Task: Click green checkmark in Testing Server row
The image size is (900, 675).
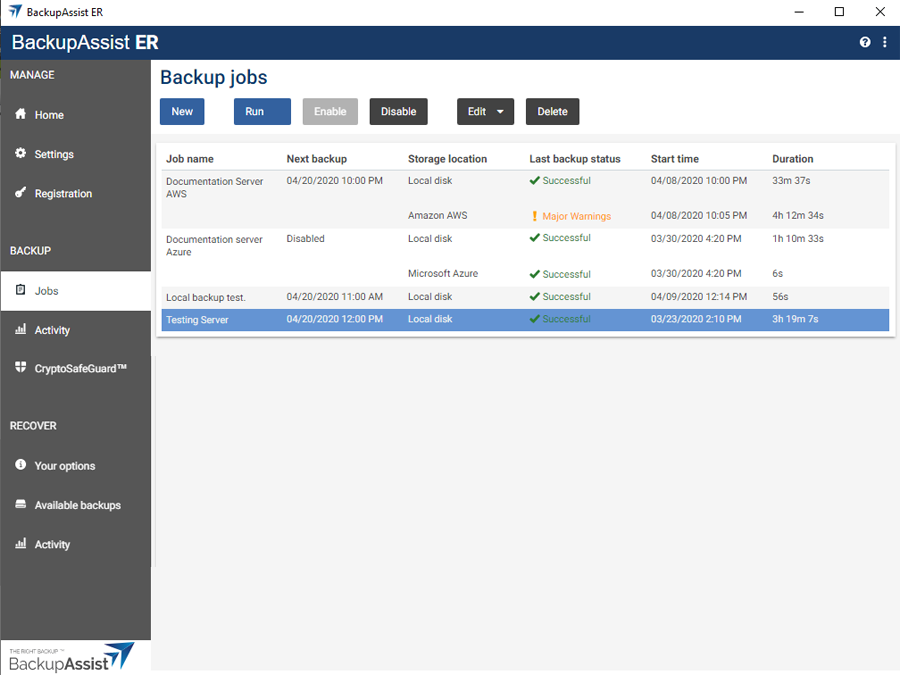Action: [x=534, y=319]
